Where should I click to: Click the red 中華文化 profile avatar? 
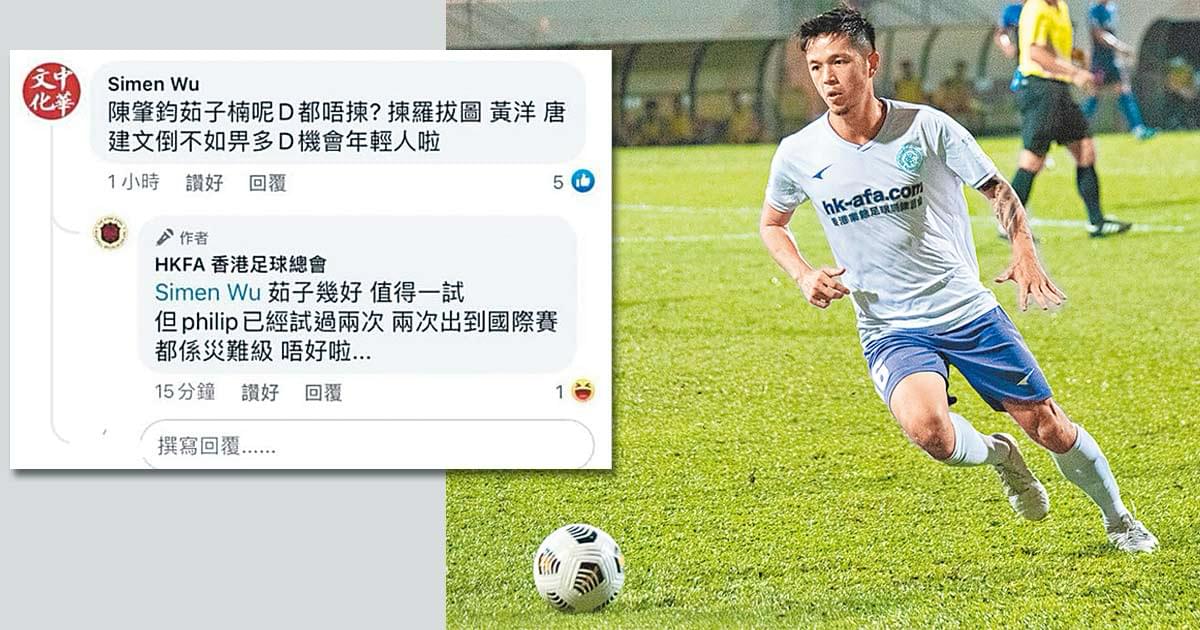tap(51, 90)
